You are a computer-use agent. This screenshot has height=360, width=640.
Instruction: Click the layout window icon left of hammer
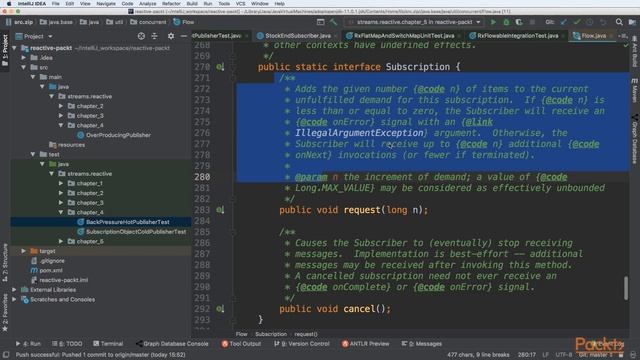coord(321,22)
